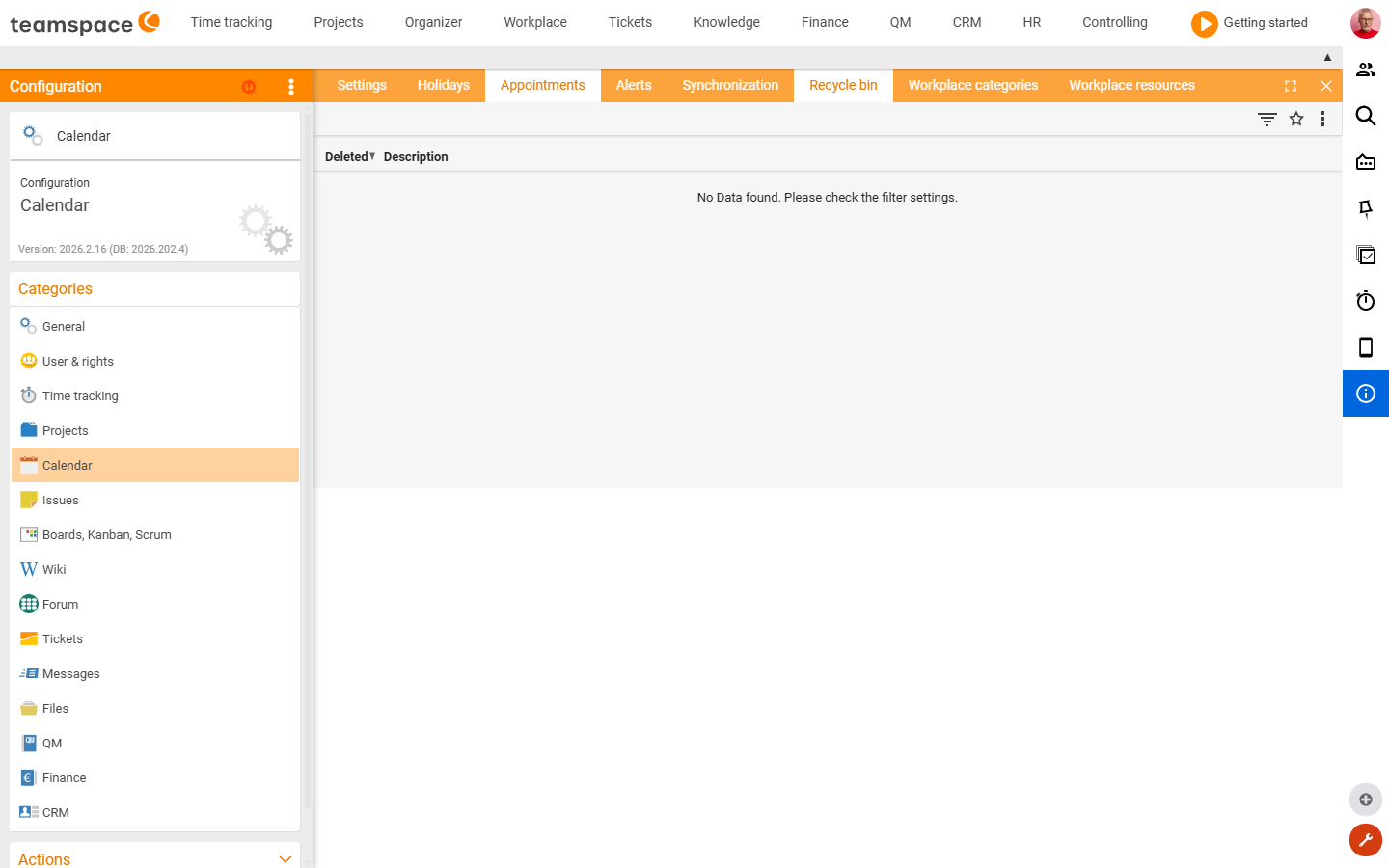Open the tasks checklist sidebar icon
Screen dimensions: 1389x868
click(x=1366, y=255)
